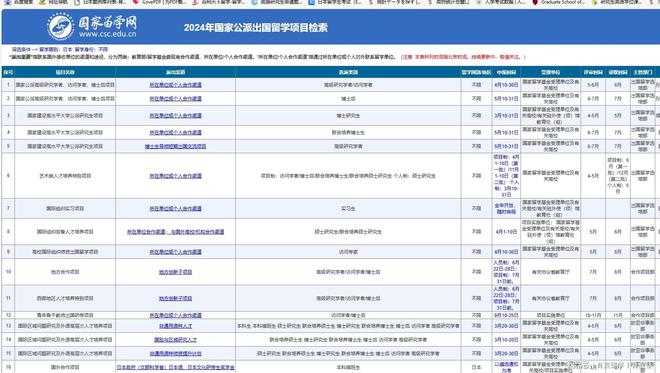Open the long channel link in row 8
Screen dimensions: 660x373
tap(175, 232)
